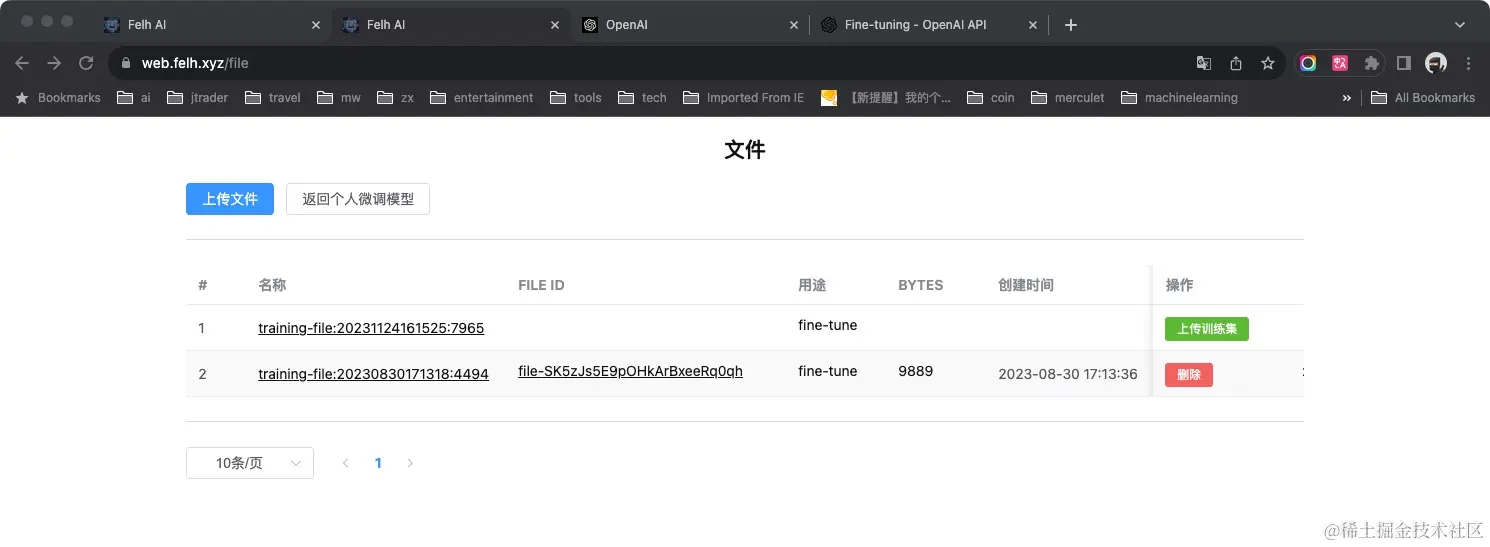Close the Fine-tuning - OpenAI API tab
This screenshot has height=547, width=1490.
pyautogui.click(x=1034, y=25)
